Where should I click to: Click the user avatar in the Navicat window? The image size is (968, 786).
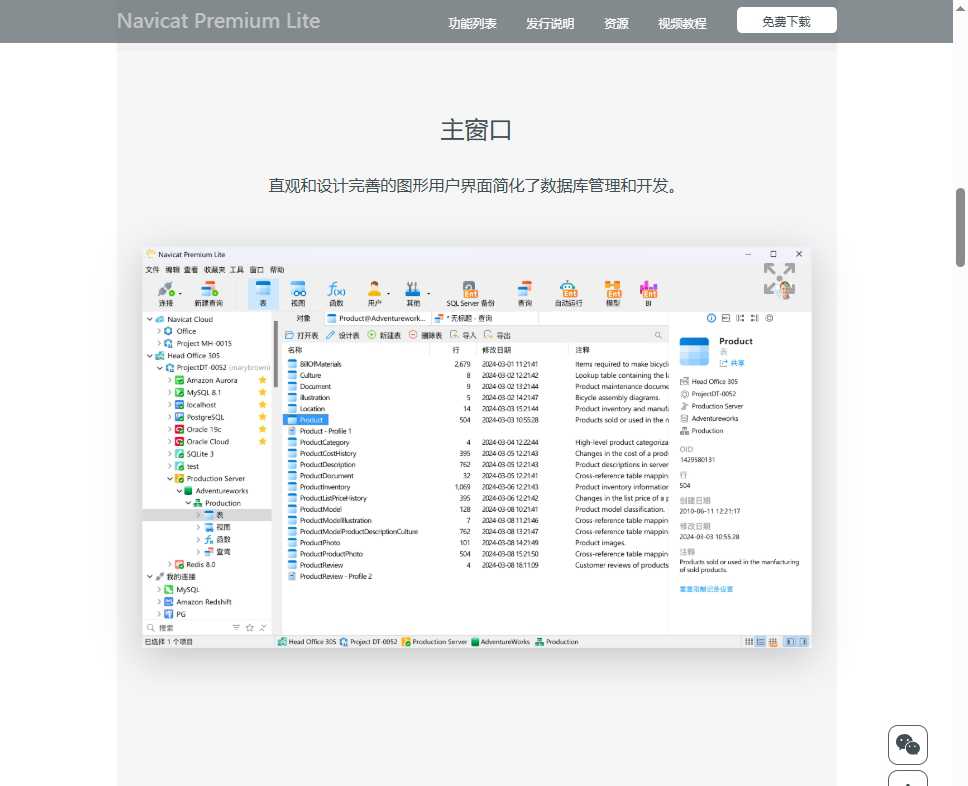(x=786, y=288)
